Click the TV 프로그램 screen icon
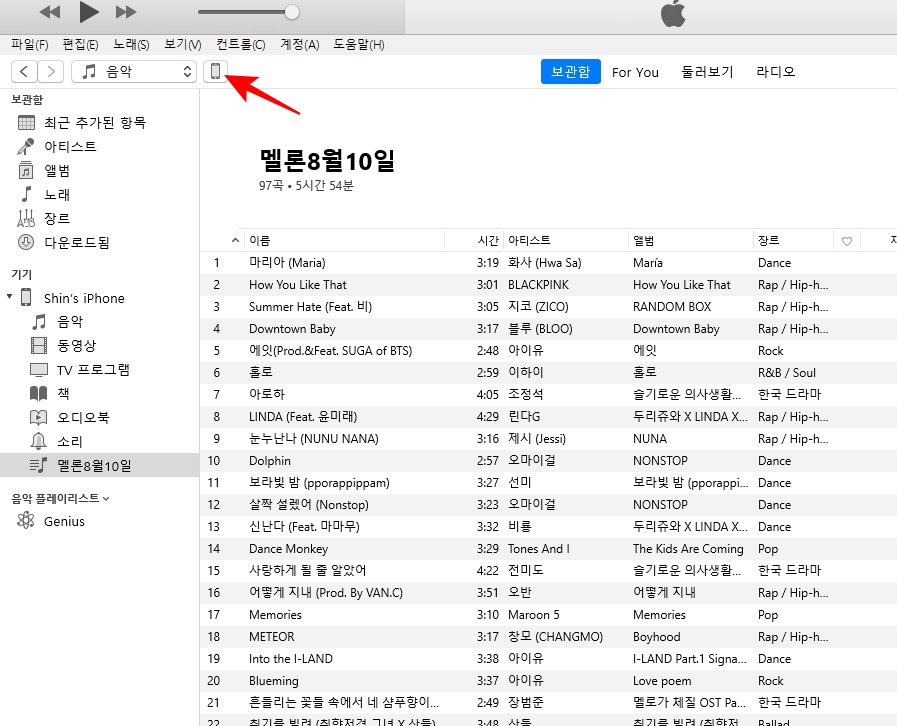 pyautogui.click(x=38, y=370)
